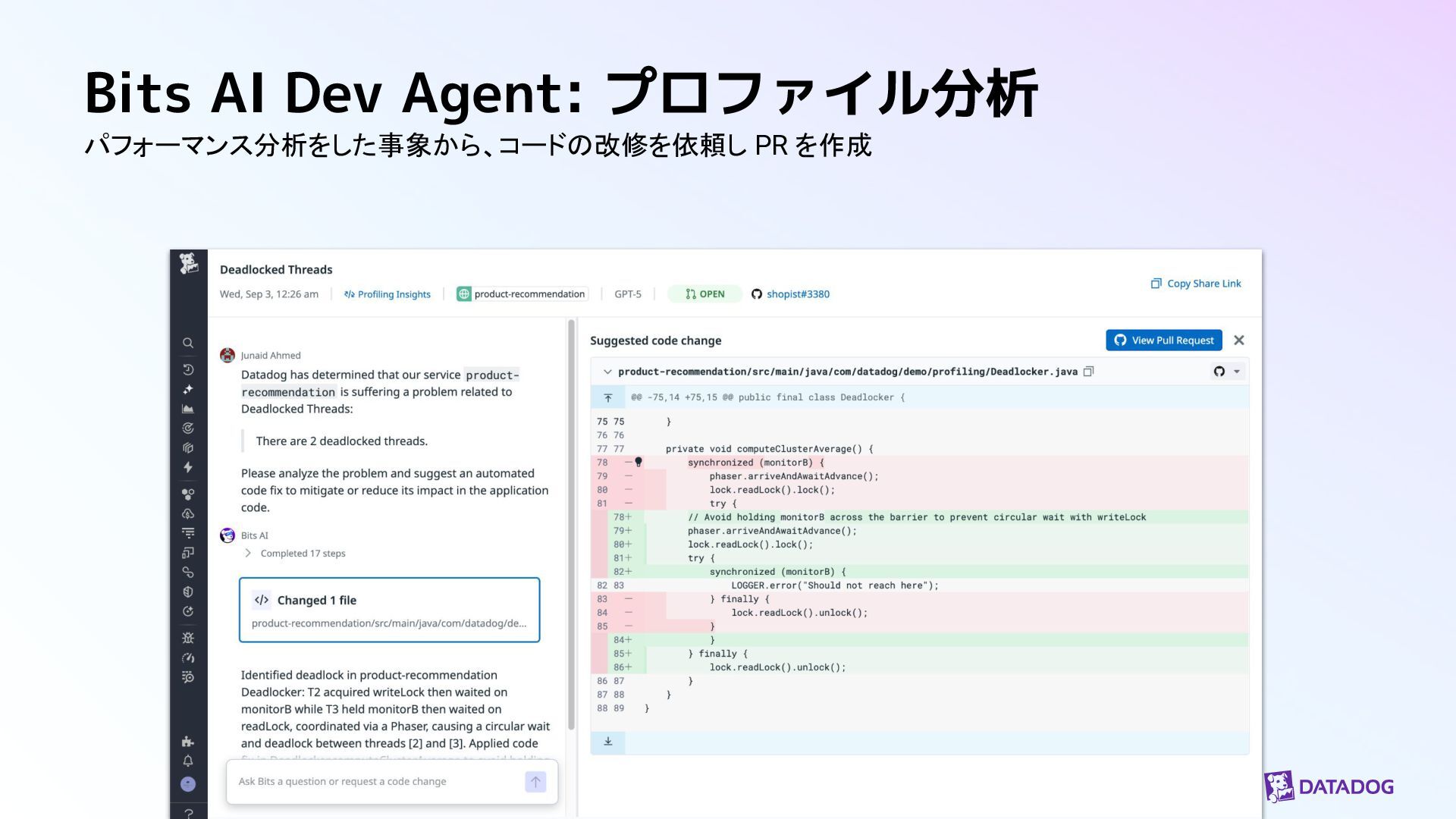1456x819 pixels.
Task: Click the send arrow button
Action: click(535, 782)
